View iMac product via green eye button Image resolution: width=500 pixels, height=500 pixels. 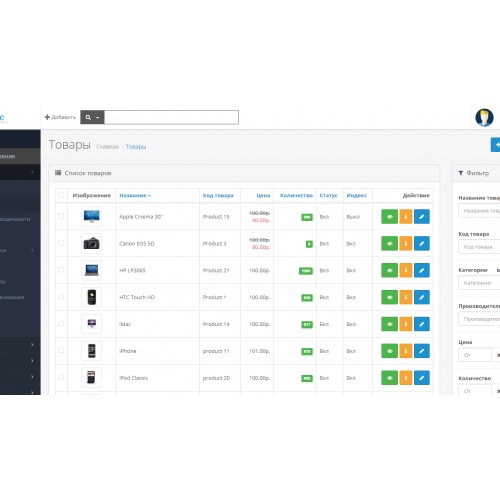[x=389, y=324]
